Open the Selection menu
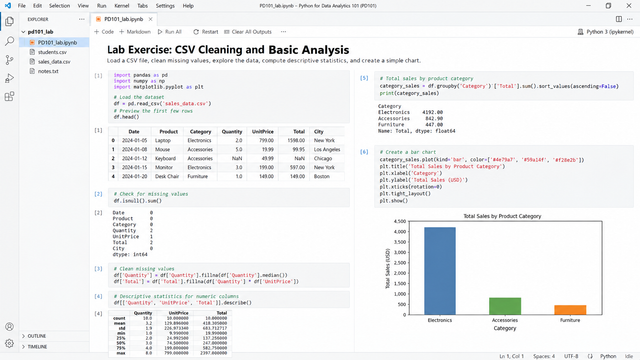 tap(60, 6)
